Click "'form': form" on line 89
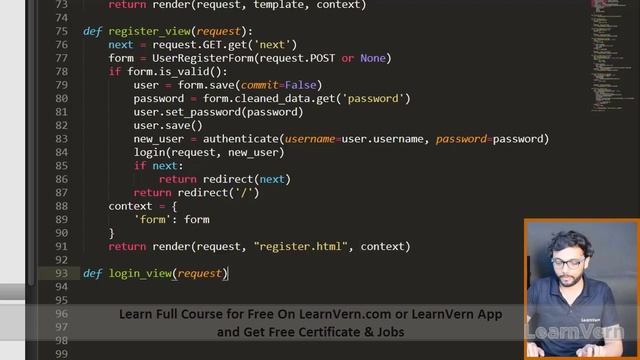Screen dimensions: 640x360 171,220
